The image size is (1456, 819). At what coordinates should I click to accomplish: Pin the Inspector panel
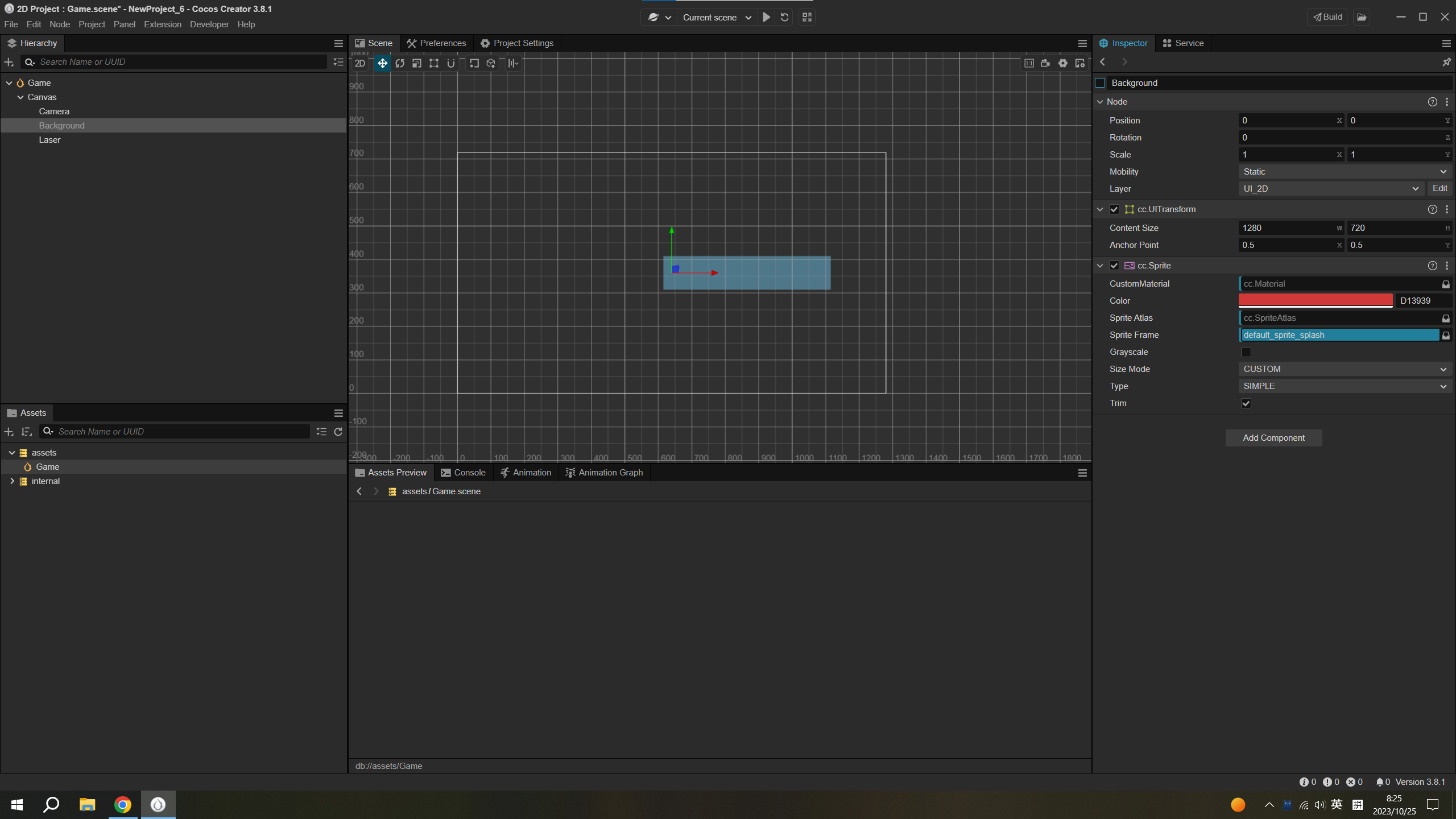pos(1446,62)
